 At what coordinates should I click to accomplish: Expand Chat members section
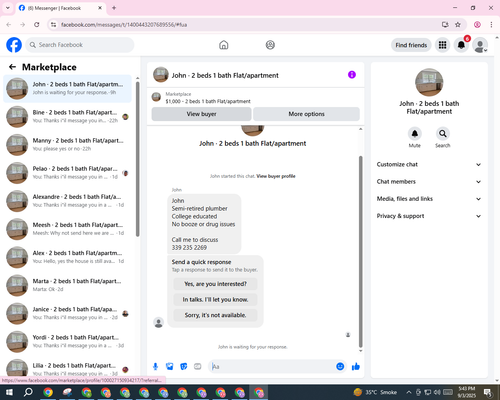(x=429, y=182)
